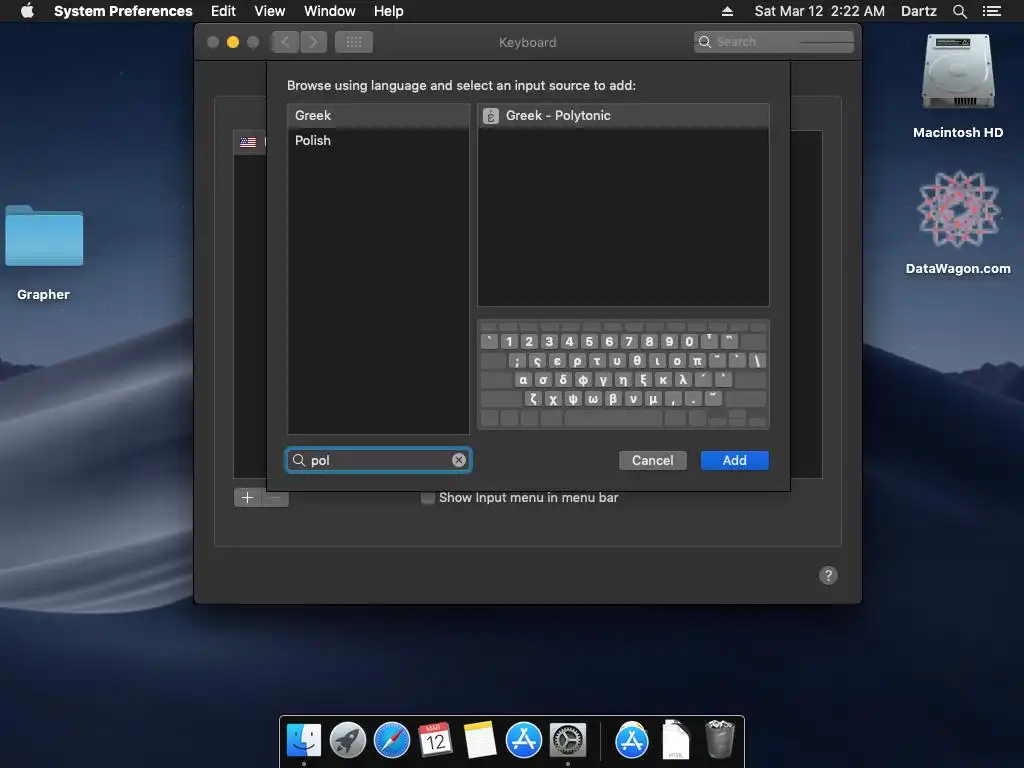The height and width of the screenshot is (768, 1024).
Task: Open the HTML document in the Dock
Action: [675, 740]
